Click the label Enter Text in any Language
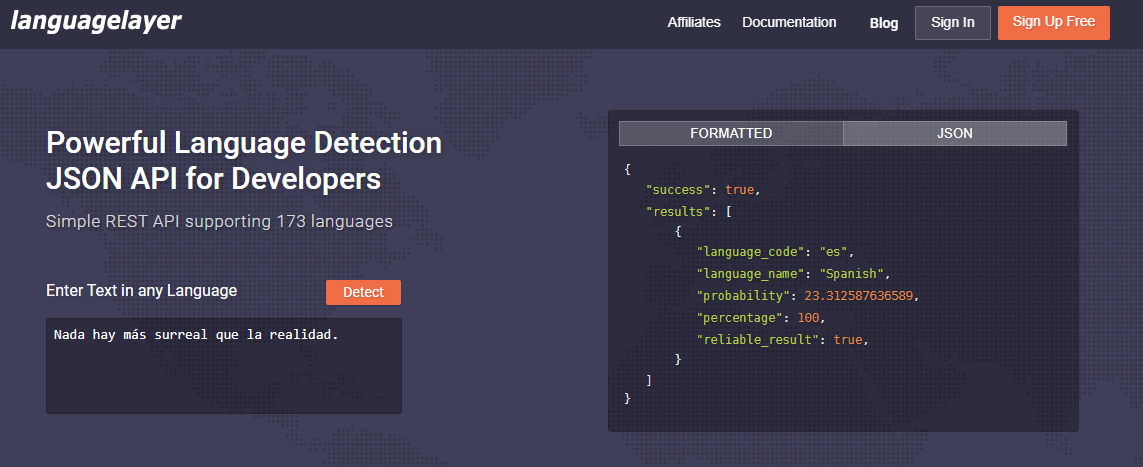The width and height of the screenshot is (1143, 467). [x=141, y=290]
